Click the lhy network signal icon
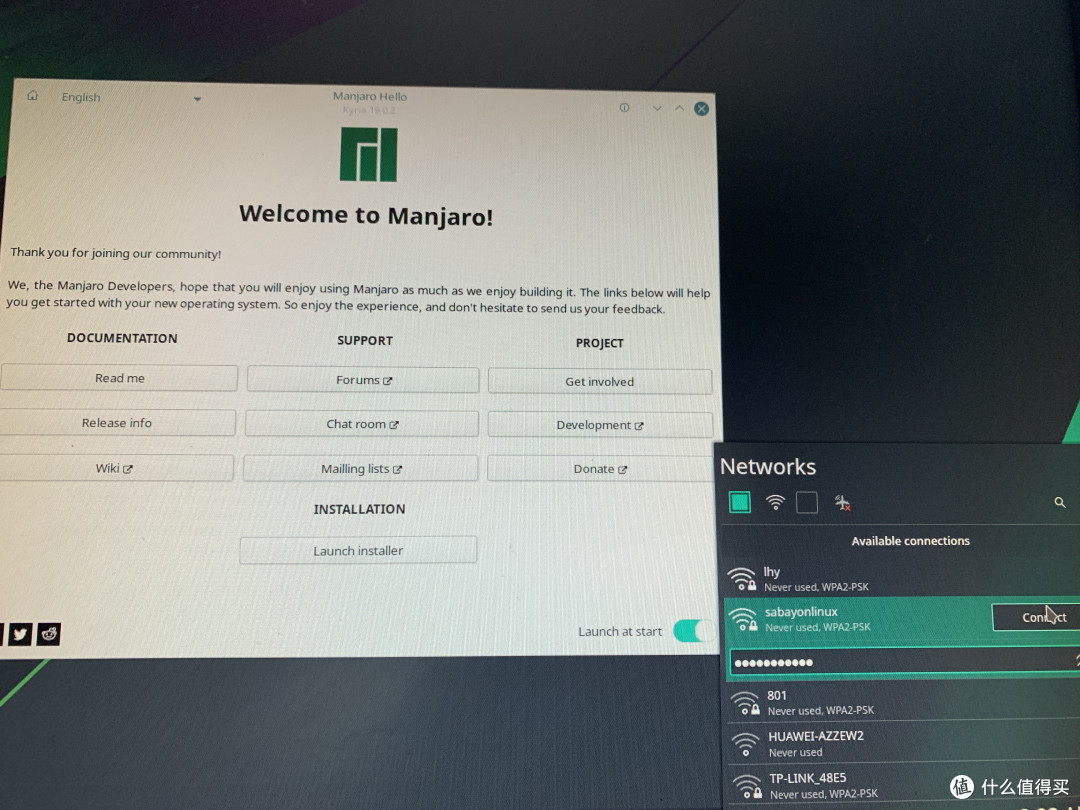Image resolution: width=1080 pixels, height=810 pixels. 742,579
